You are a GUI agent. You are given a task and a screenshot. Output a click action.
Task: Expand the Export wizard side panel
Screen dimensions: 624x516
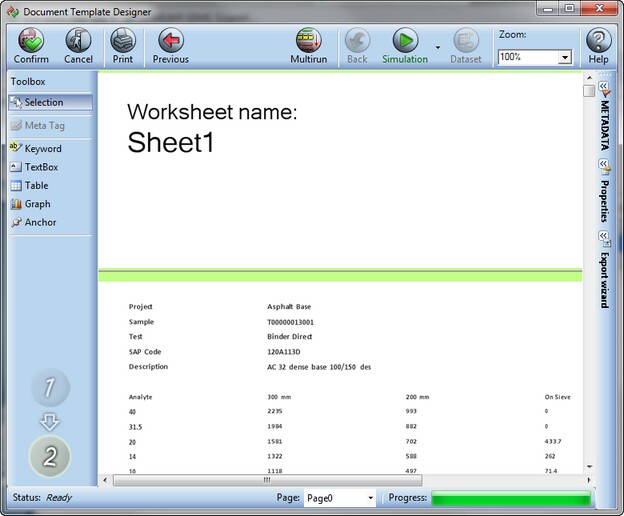point(604,270)
